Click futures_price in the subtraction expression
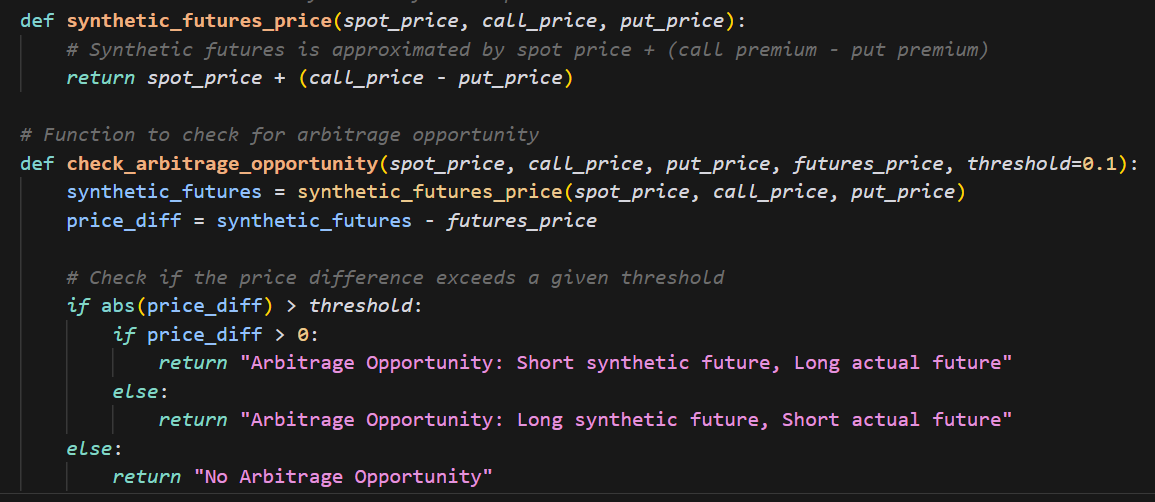Viewport: 1155px width, 502px height. [521, 220]
